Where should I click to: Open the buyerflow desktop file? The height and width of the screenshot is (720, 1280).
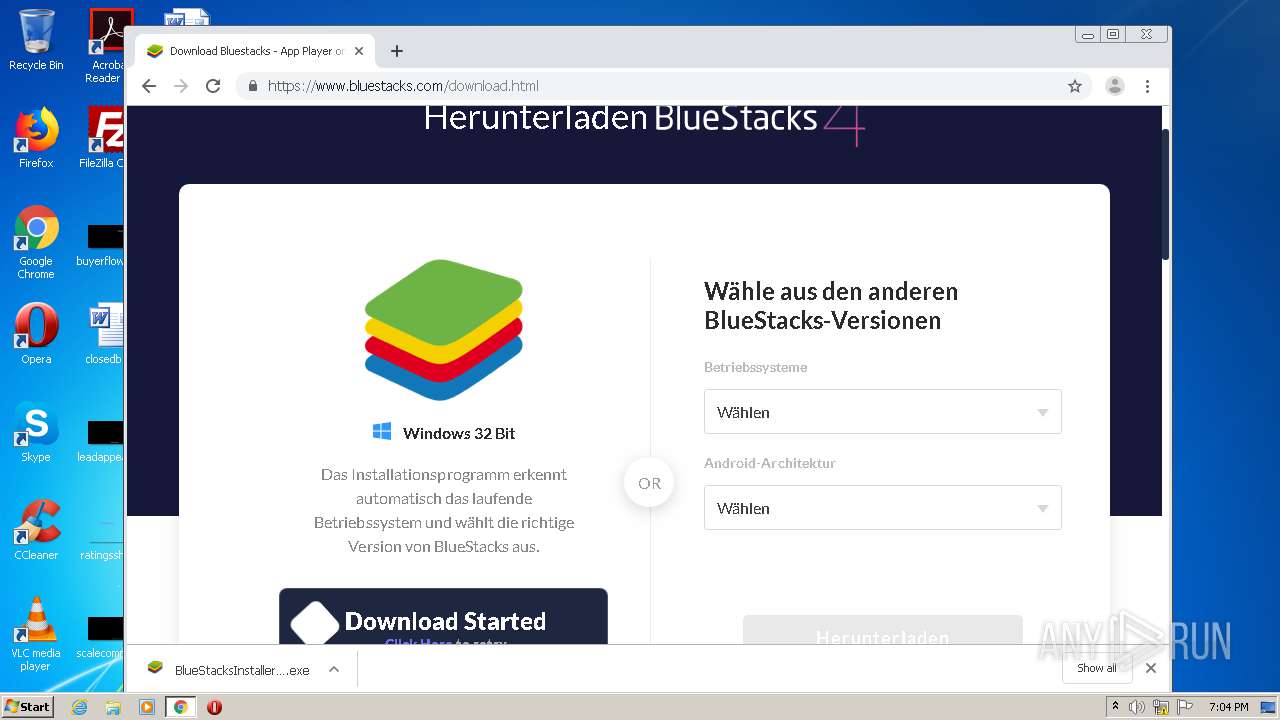pos(102,245)
